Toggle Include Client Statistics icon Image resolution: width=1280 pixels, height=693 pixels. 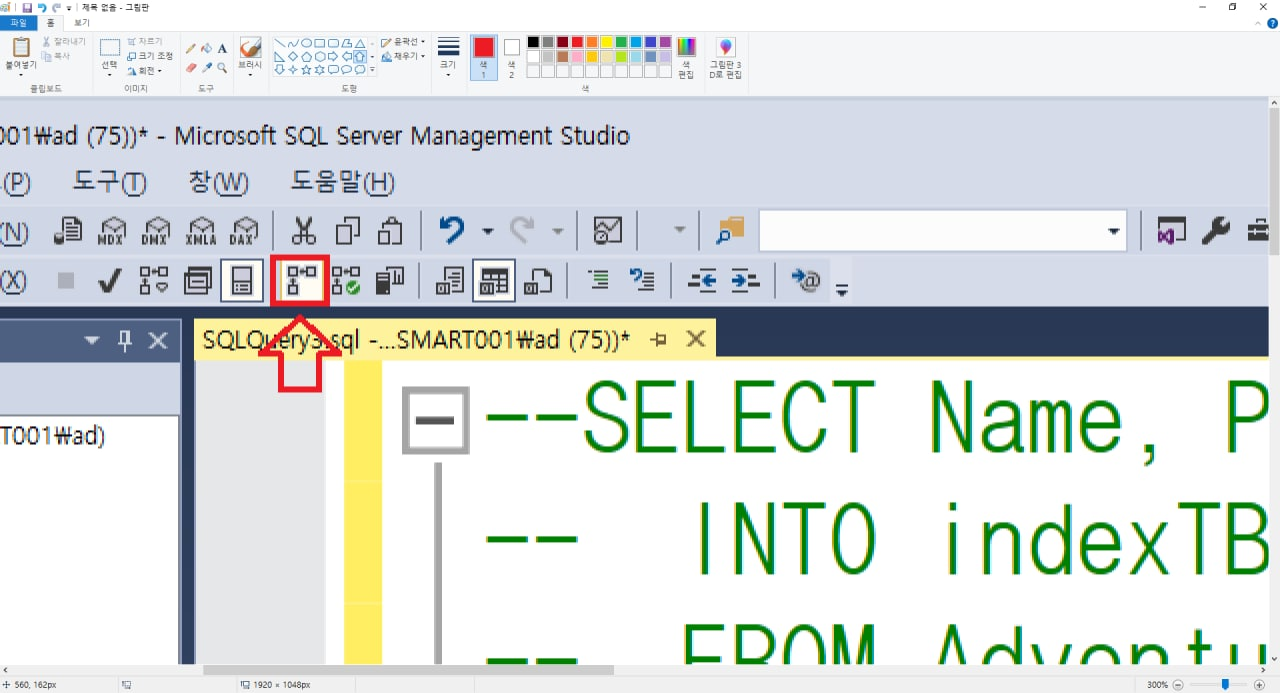click(389, 281)
